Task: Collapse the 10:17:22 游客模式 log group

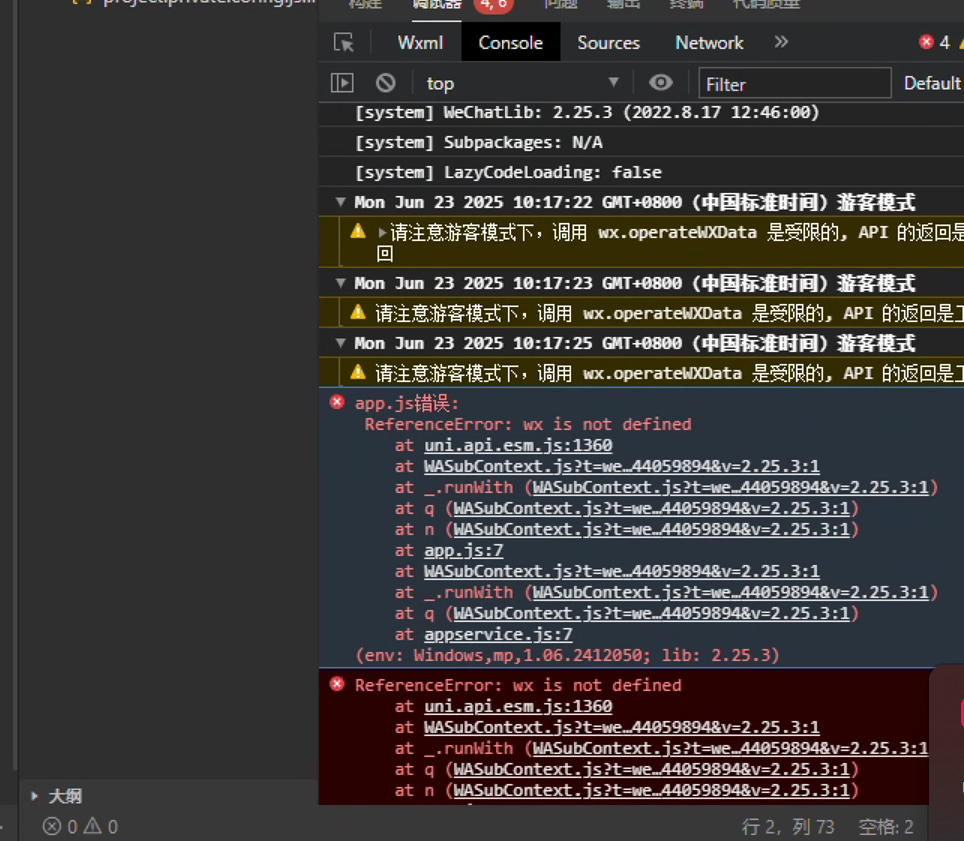Action: point(341,202)
